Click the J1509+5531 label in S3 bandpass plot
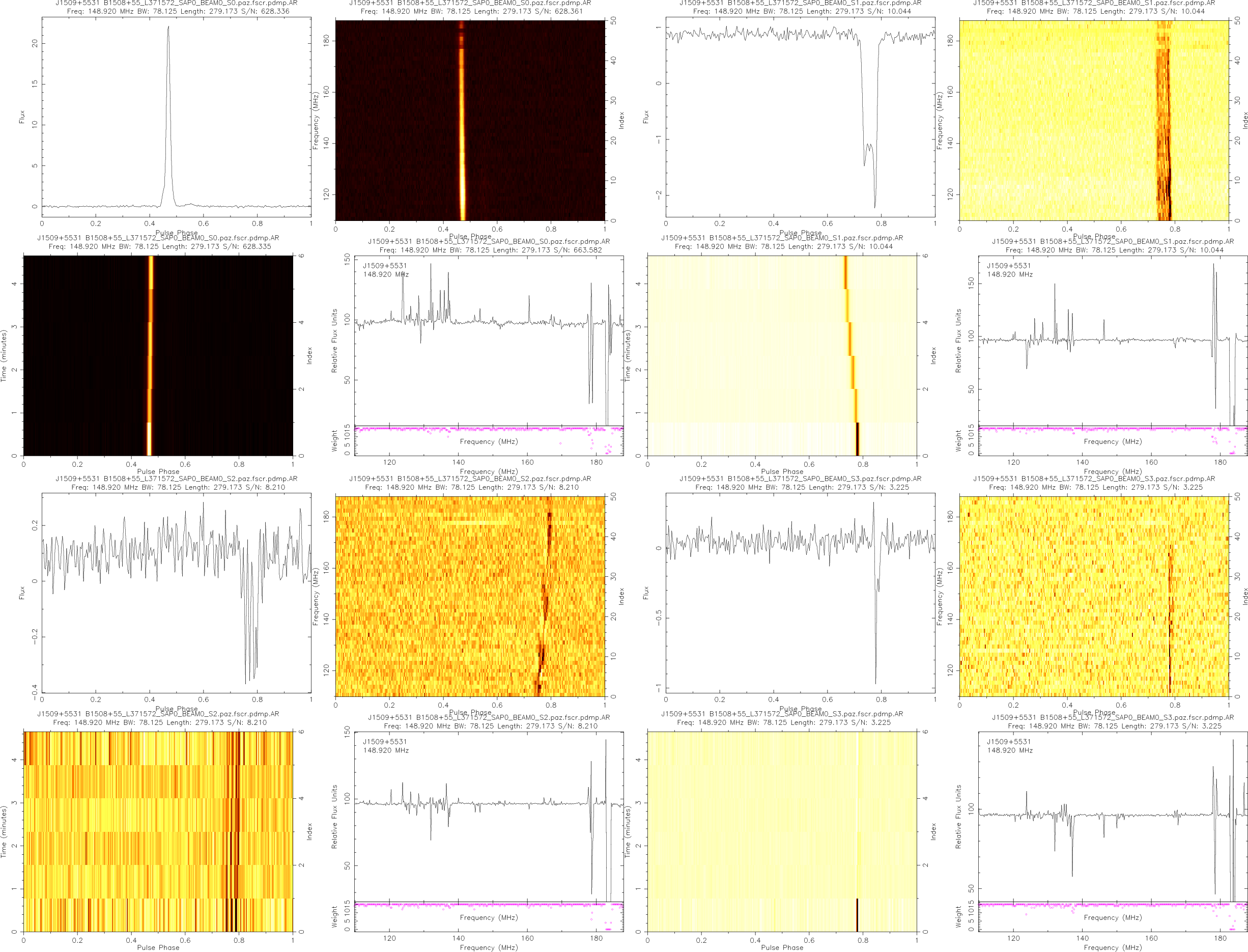 [x=1008, y=741]
